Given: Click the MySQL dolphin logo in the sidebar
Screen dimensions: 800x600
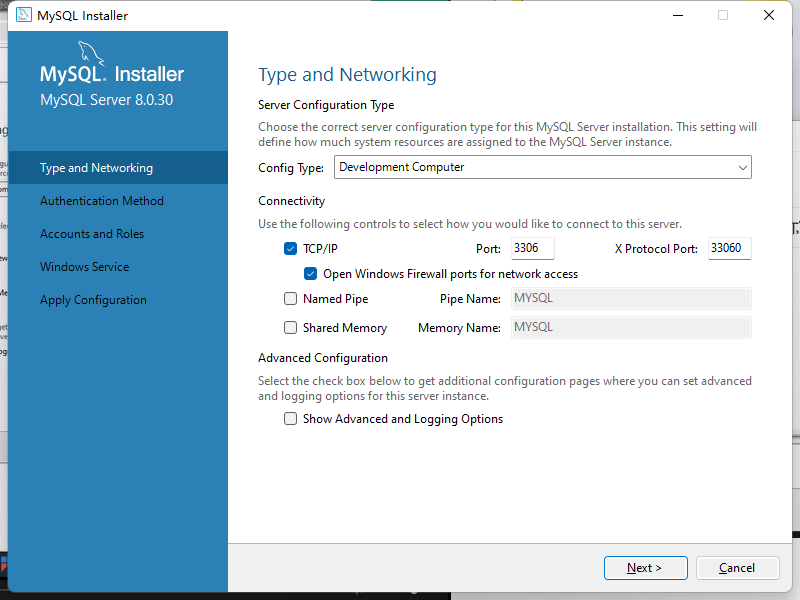Looking at the screenshot, I should tap(91, 54).
